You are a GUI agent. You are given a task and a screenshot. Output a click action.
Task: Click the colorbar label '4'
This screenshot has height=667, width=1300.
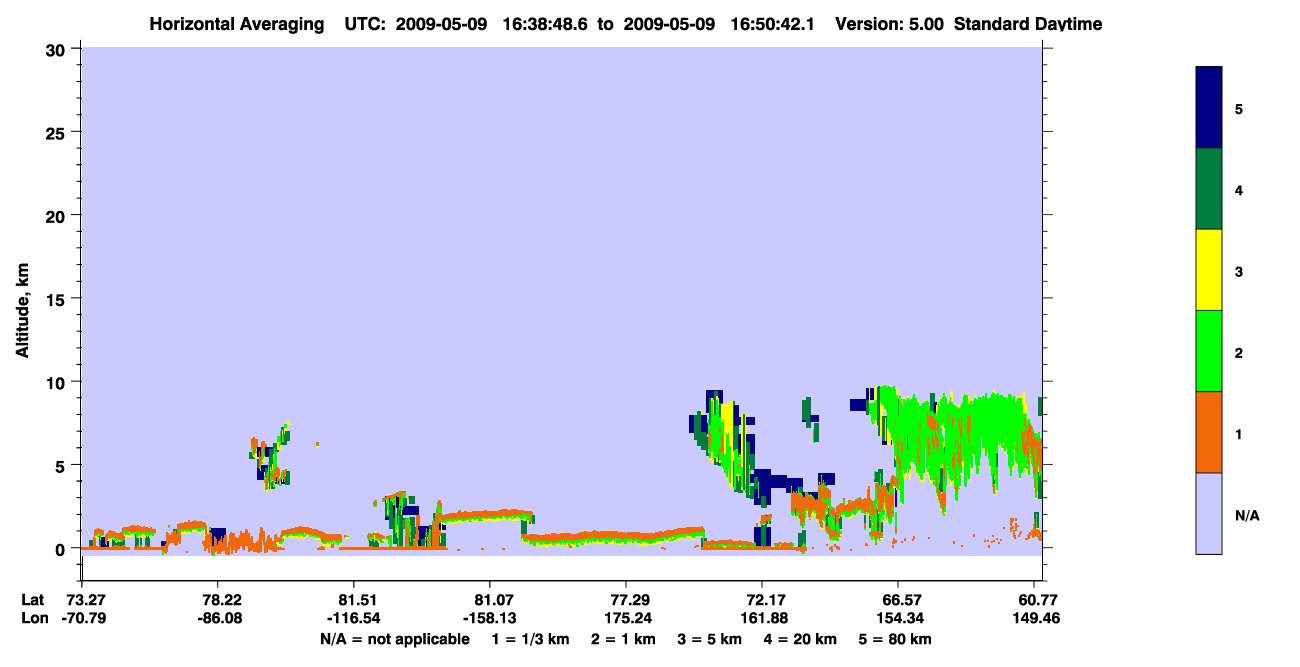[1239, 189]
